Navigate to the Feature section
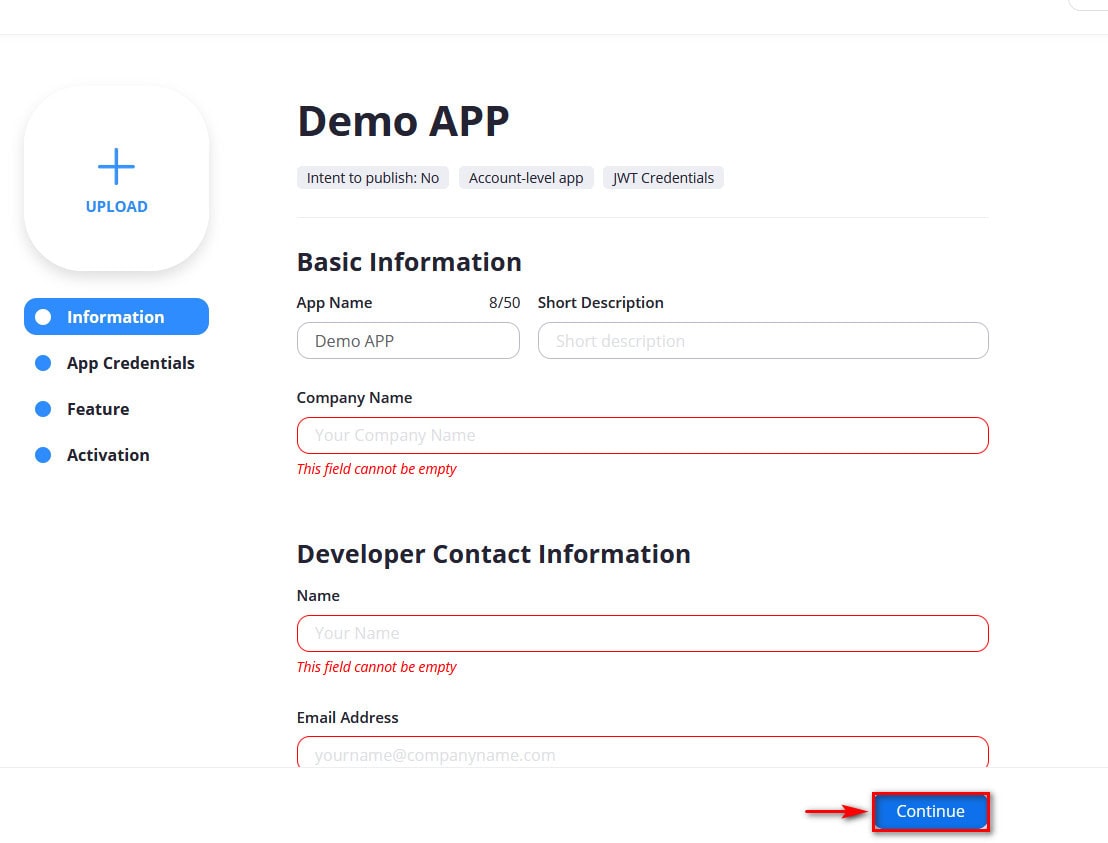The image size is (1108, 843). tap(97, 409)
